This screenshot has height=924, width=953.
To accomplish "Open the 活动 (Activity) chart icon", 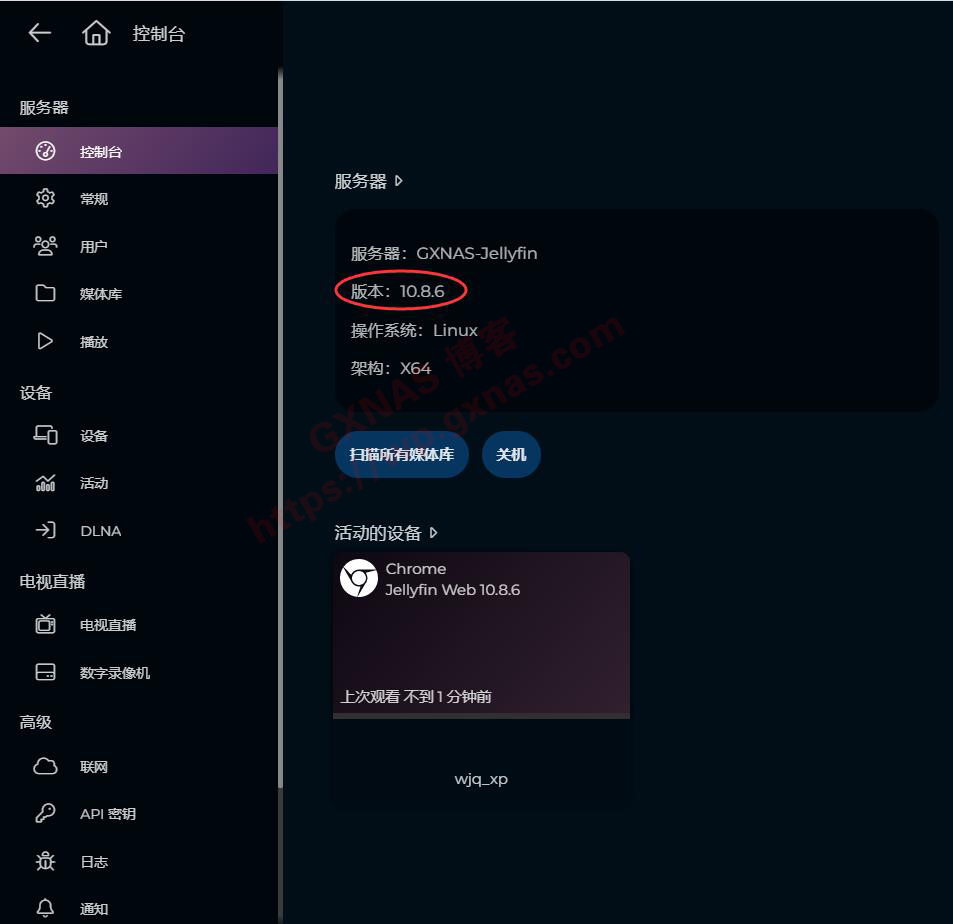I will pos(45,483).
